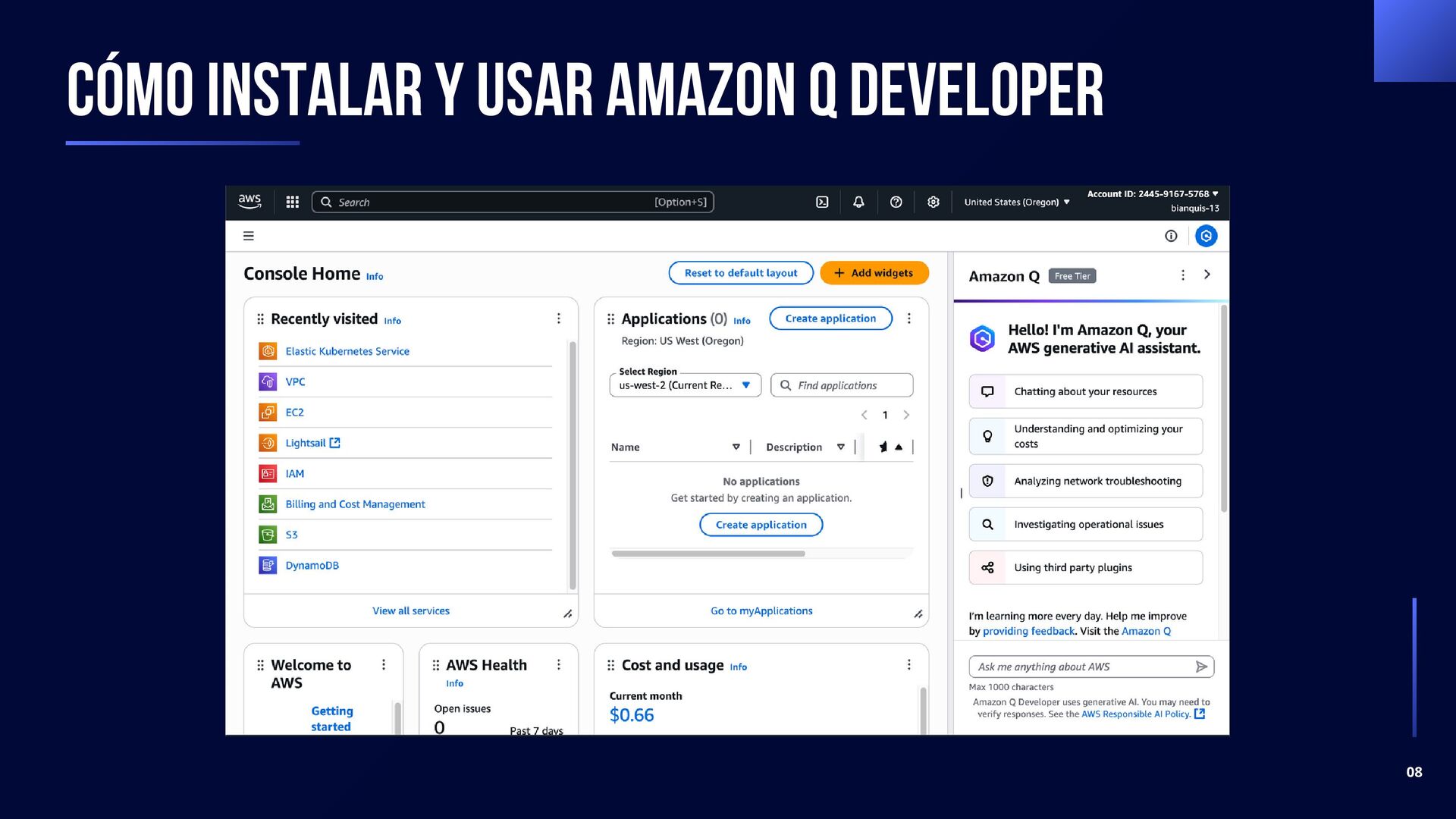Click the Add widgets button
The width and height of the screenshot is (1456, 819).
[874, 273]
